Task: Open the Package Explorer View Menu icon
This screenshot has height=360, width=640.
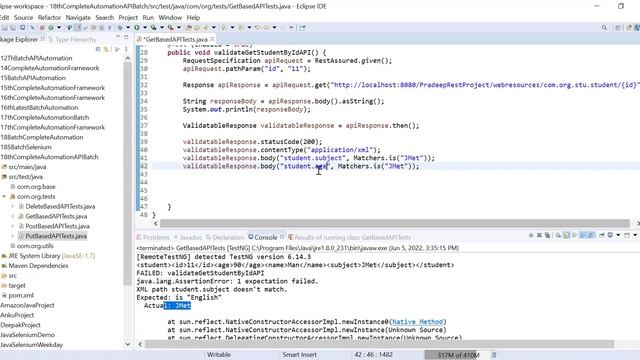Action: 126,49
